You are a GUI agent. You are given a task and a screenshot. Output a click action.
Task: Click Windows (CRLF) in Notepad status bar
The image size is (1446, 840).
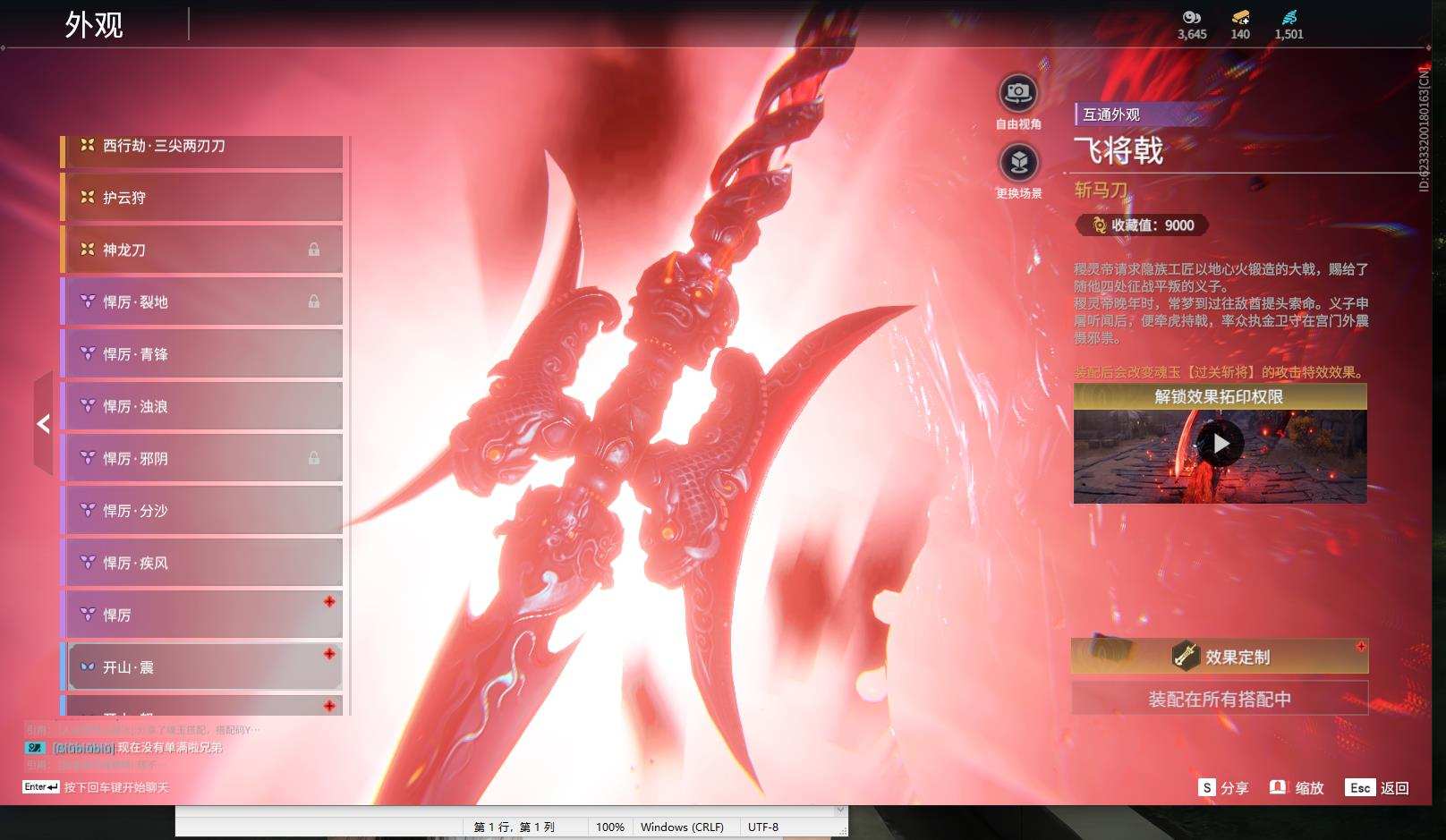[682, 827]
